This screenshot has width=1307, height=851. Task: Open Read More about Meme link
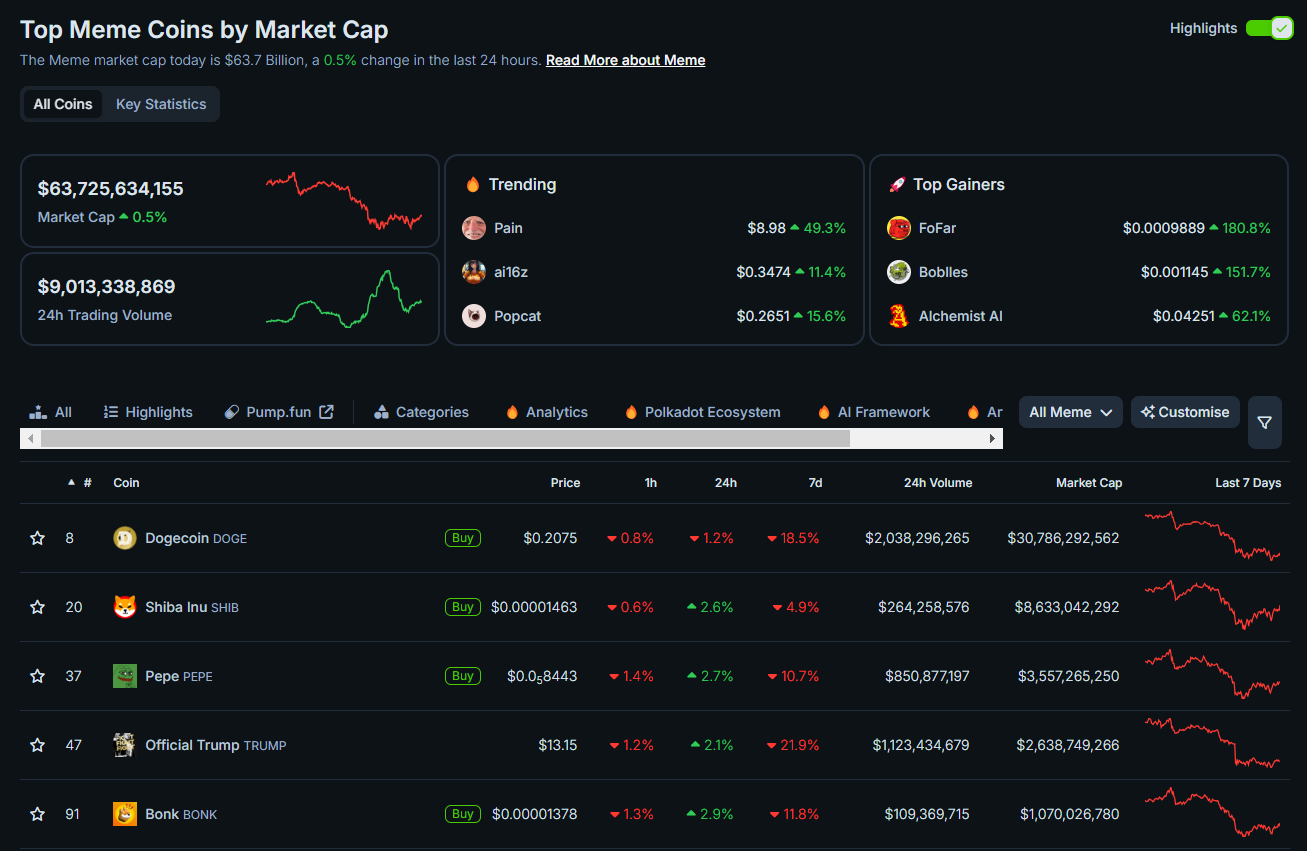(625, 60)
